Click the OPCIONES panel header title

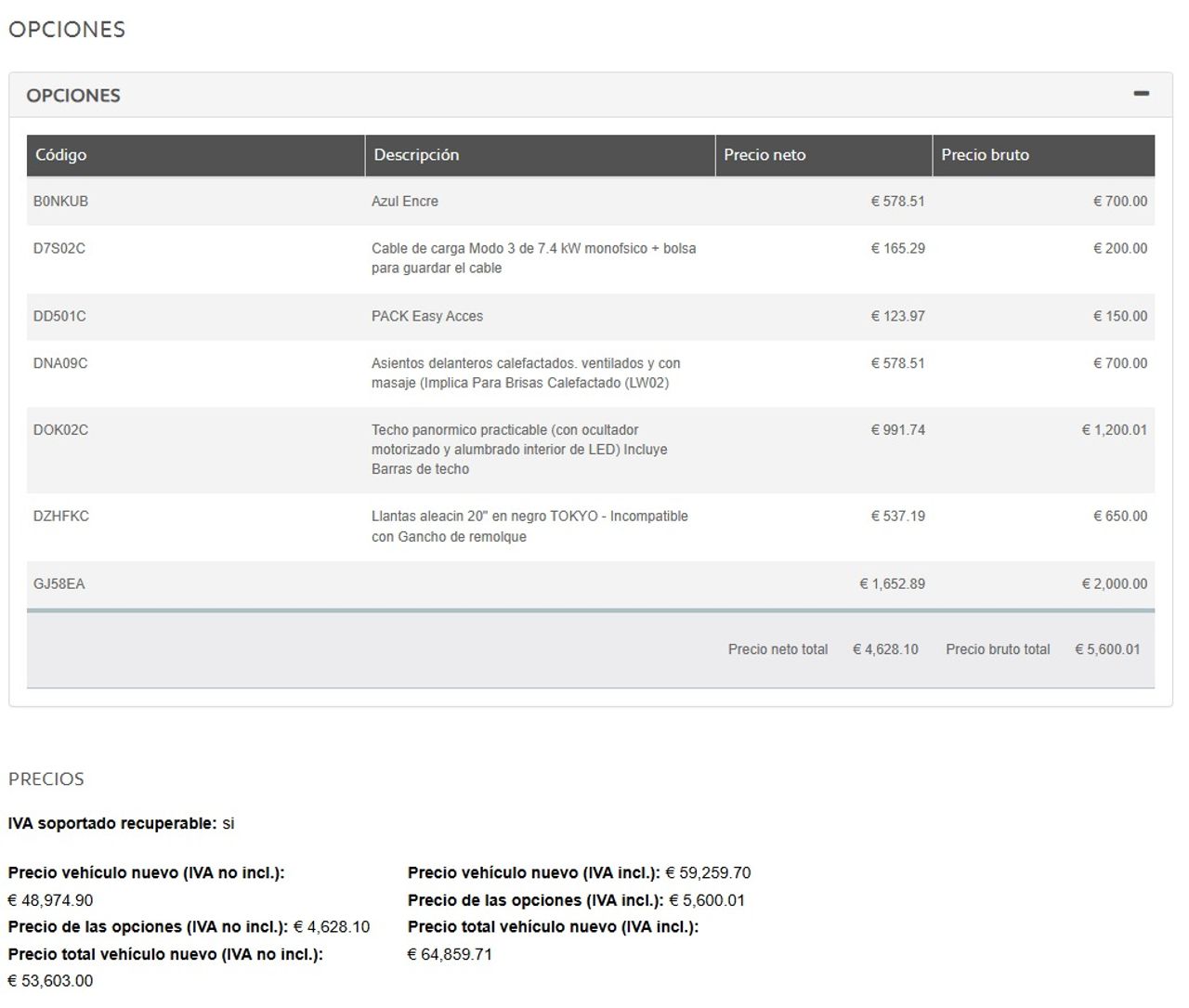point(73,96)
